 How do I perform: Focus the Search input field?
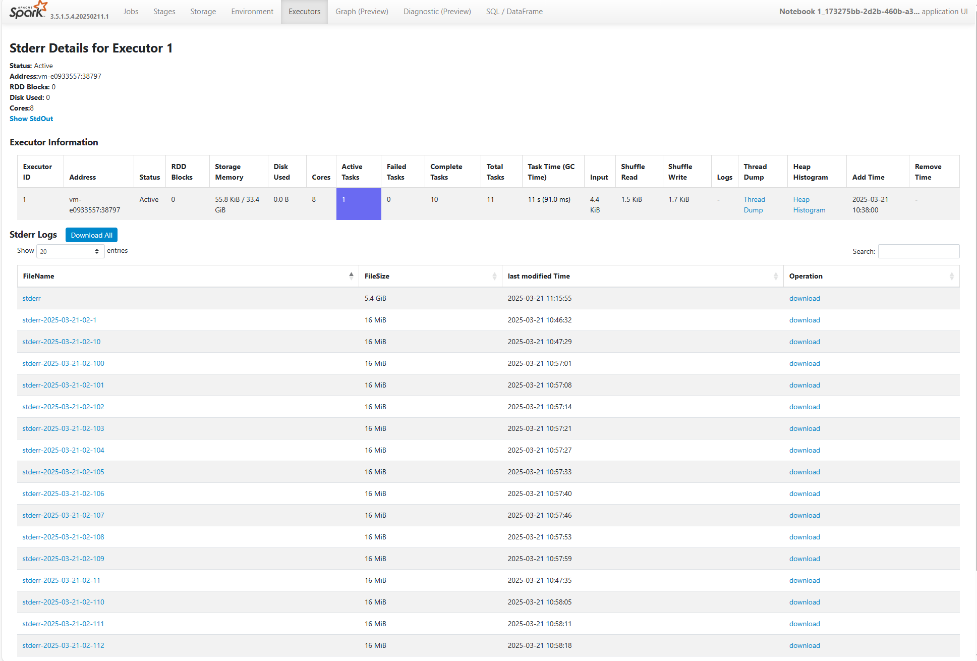tap(917, 251)
